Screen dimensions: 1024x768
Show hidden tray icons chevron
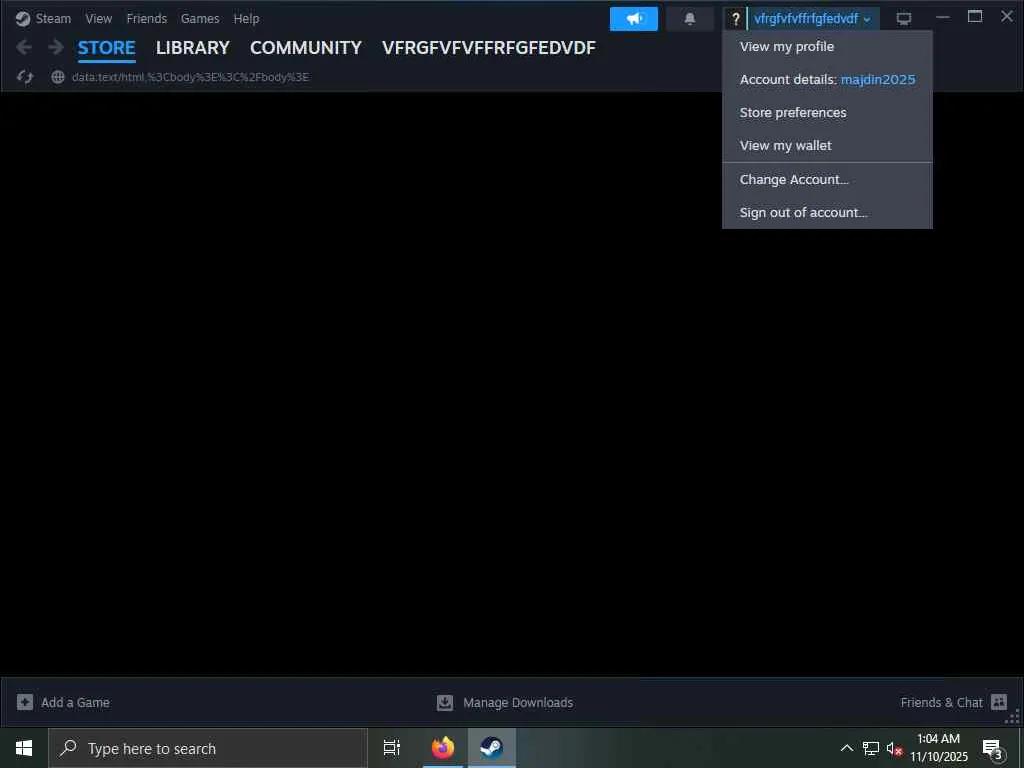[846, 748]
